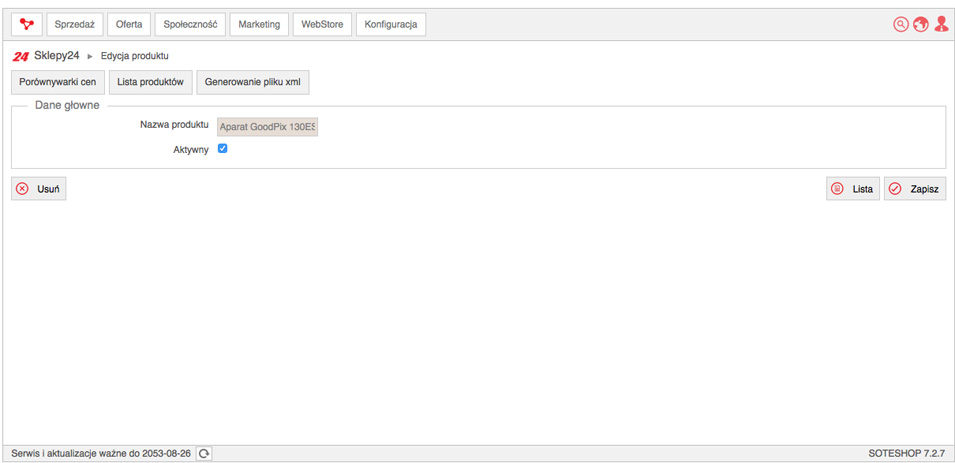Click the checkmark icon on Zapisz
Viewport: 955px width, 463px height.
click(895, 189)
